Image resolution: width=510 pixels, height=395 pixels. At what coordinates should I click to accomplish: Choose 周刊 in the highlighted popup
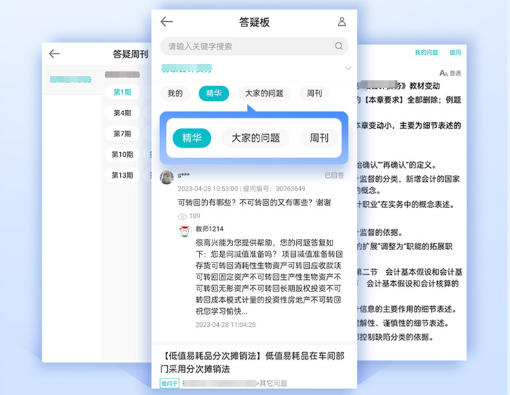[x=319, y=138]
